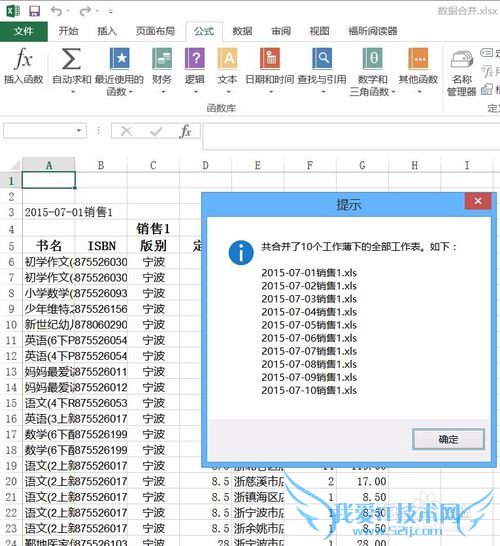Open Math and Trig (数学和三角函数) icon
Screen dimensions: 500x546
pos(372,58)
